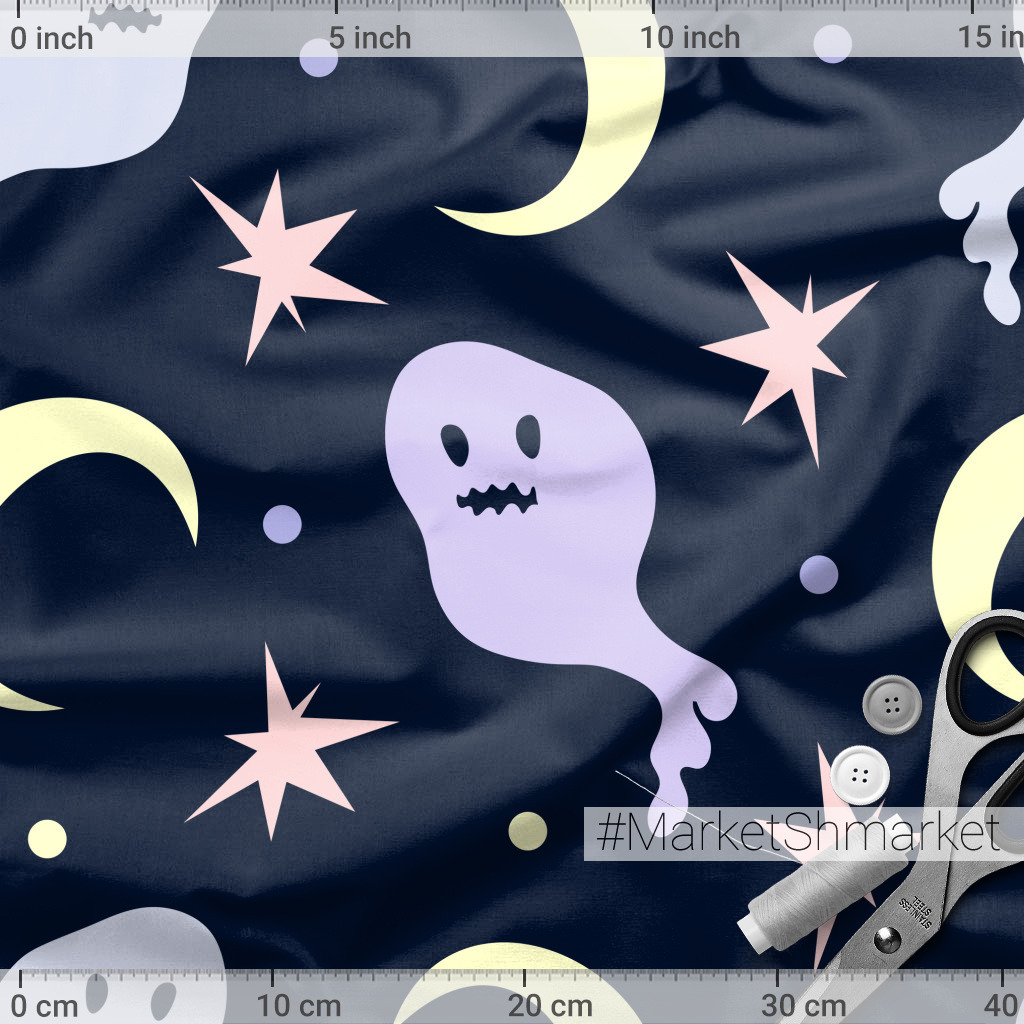Click the gray sewing button
1024x1024 pixels.
click(891, 703)
